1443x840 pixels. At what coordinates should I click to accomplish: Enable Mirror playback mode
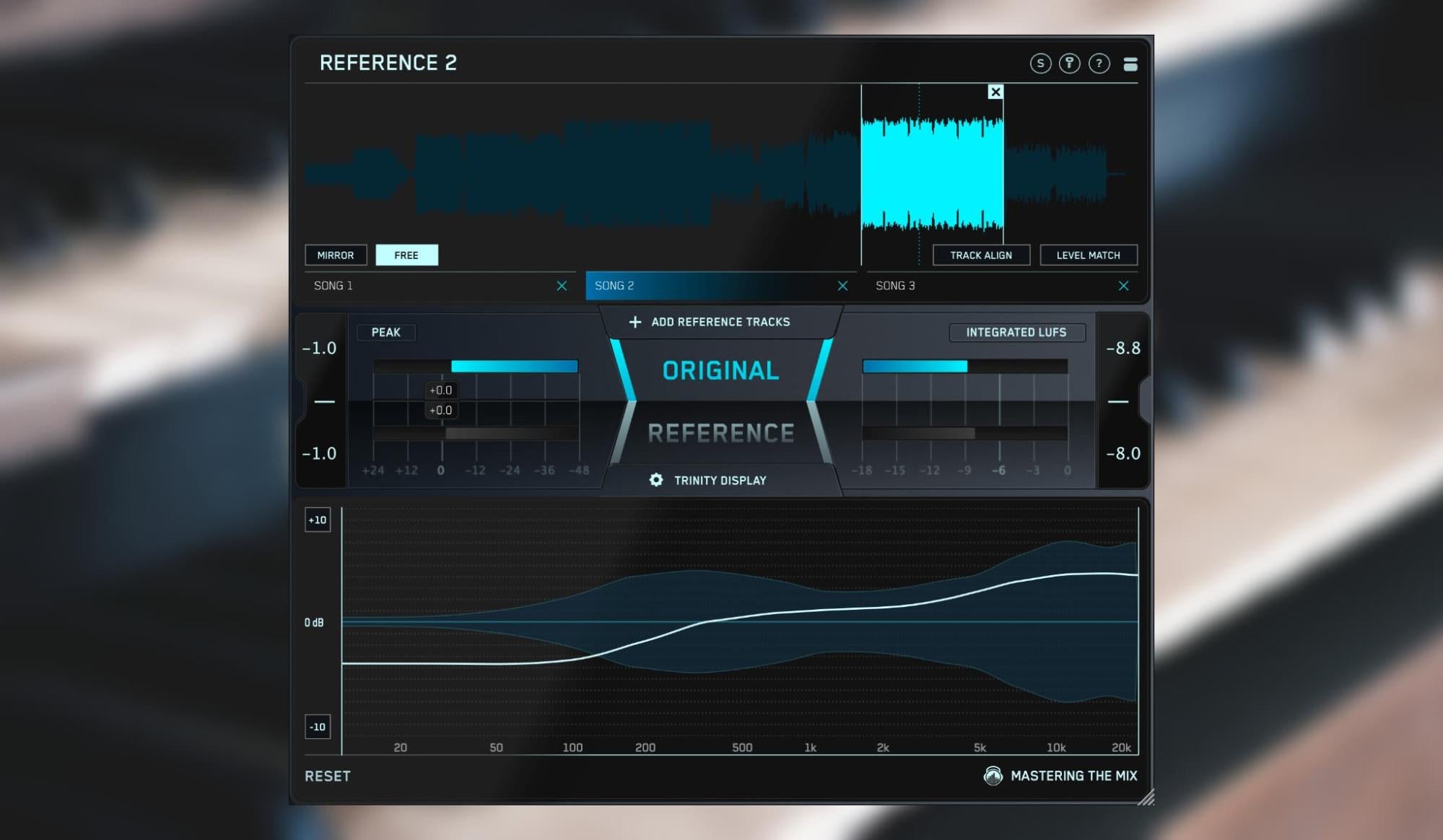coord(336,255)
